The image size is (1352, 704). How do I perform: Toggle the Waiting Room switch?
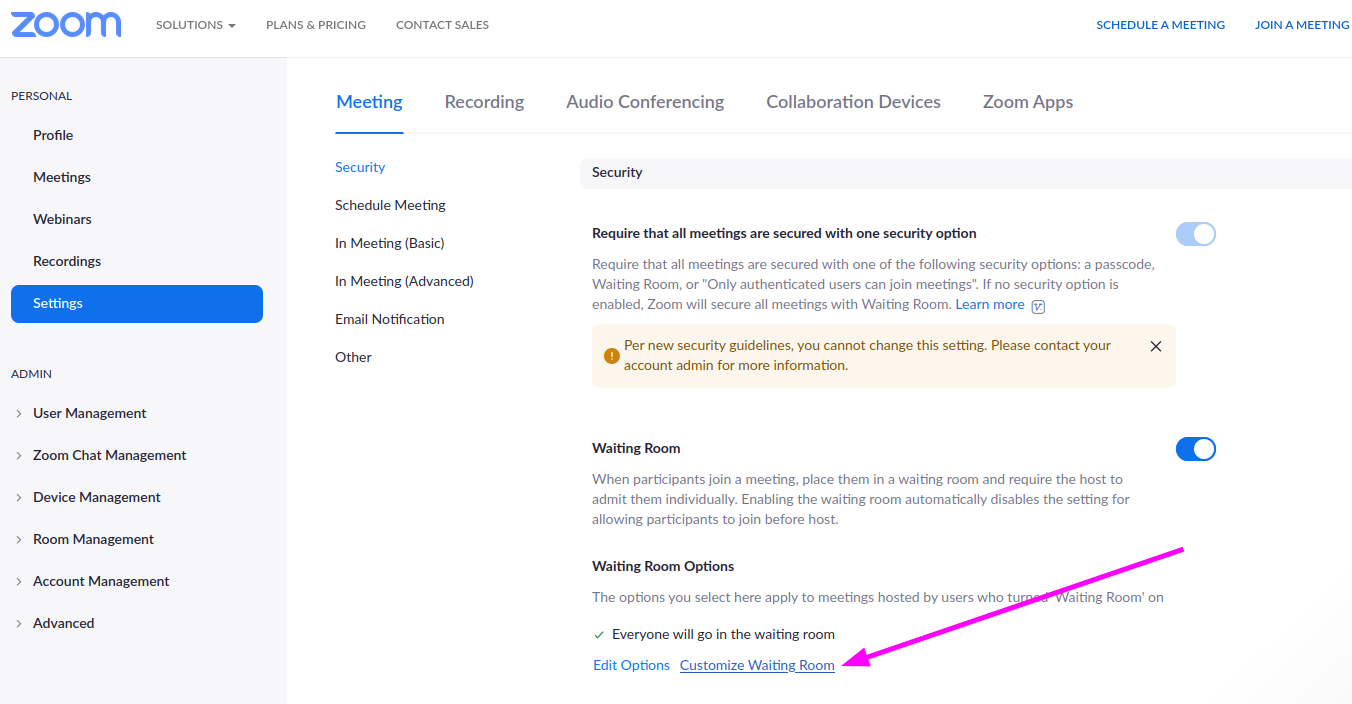pos(1196,449)
